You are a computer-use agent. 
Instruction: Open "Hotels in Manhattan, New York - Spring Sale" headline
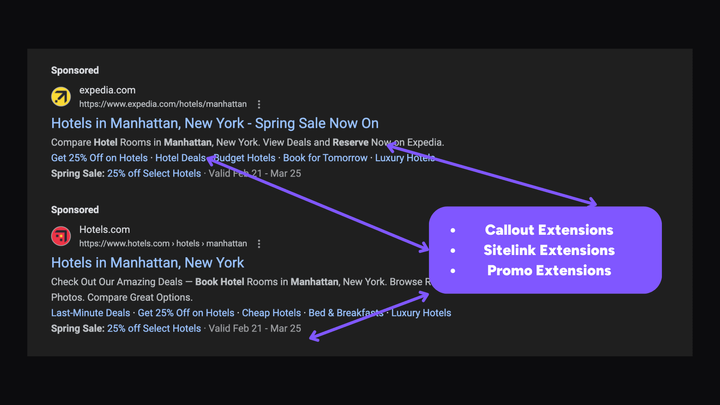[x=215, y=123]
